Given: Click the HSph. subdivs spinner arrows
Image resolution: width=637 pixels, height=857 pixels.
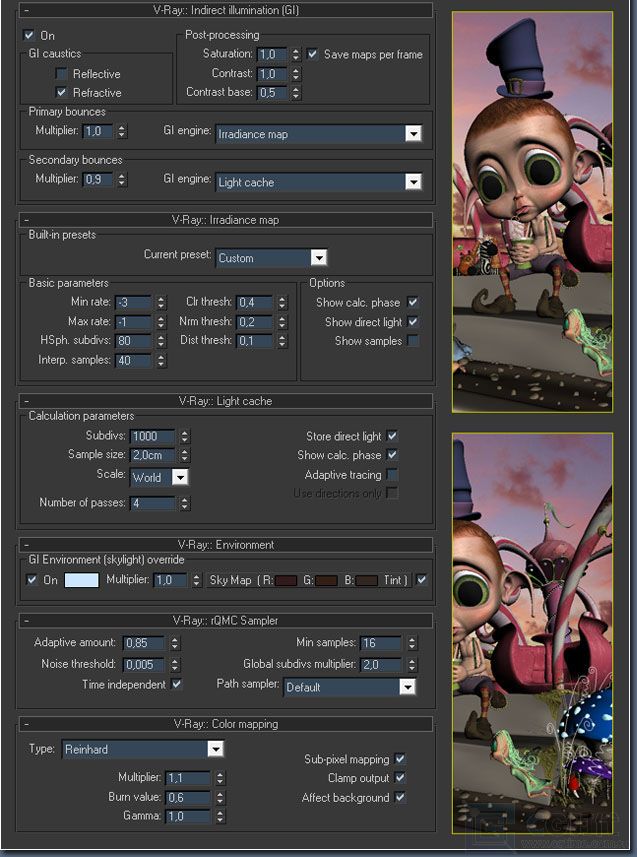Looking at the screenshot, I should (x=161, y=341).
